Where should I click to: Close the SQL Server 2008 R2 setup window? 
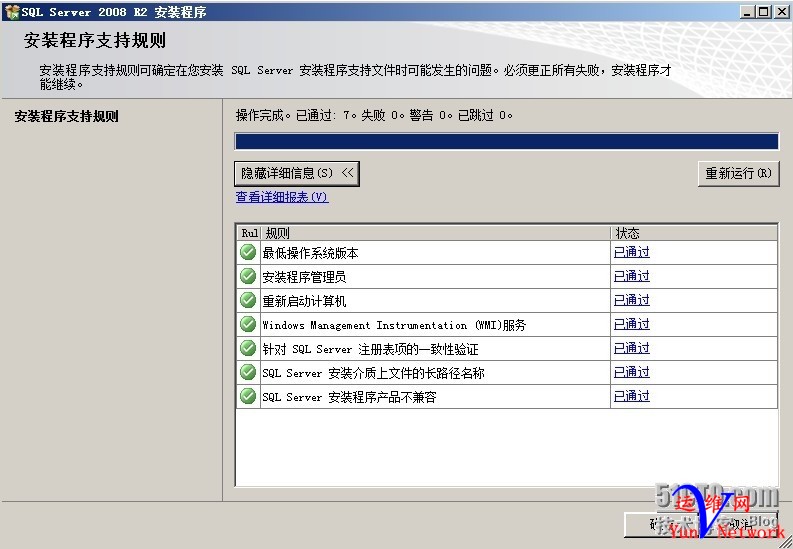tap(781, 12)
